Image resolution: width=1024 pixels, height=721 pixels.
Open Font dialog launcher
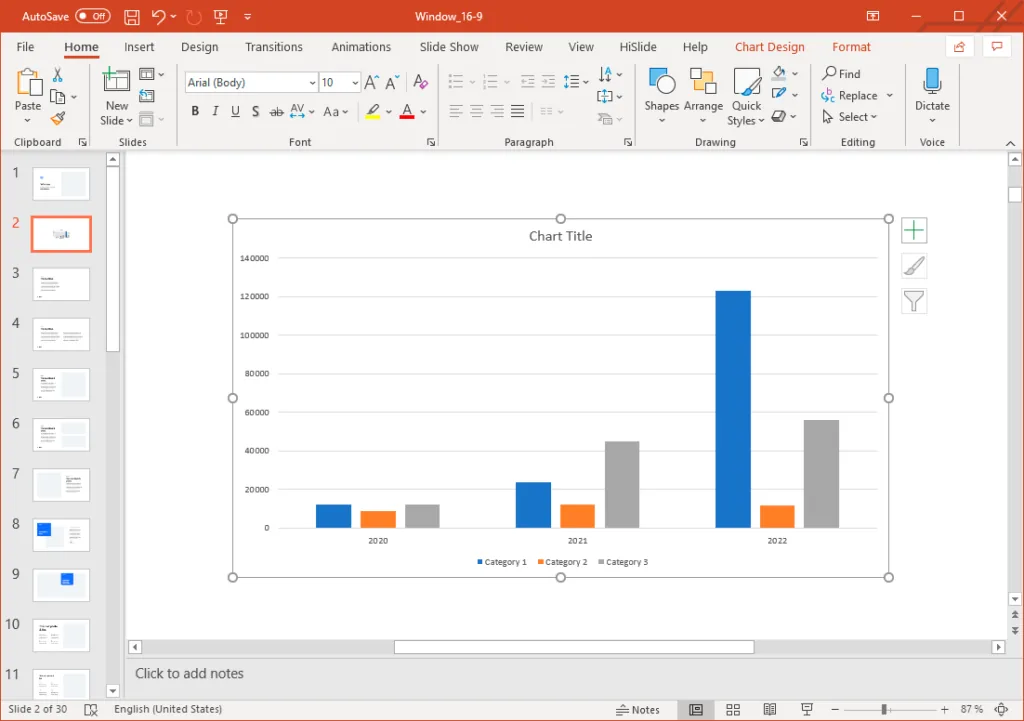tap(431, 142)
